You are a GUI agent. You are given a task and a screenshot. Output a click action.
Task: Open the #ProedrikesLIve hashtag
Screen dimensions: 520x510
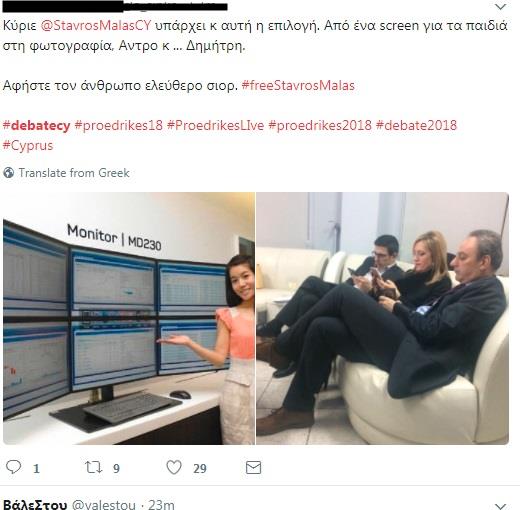[215, 126]
